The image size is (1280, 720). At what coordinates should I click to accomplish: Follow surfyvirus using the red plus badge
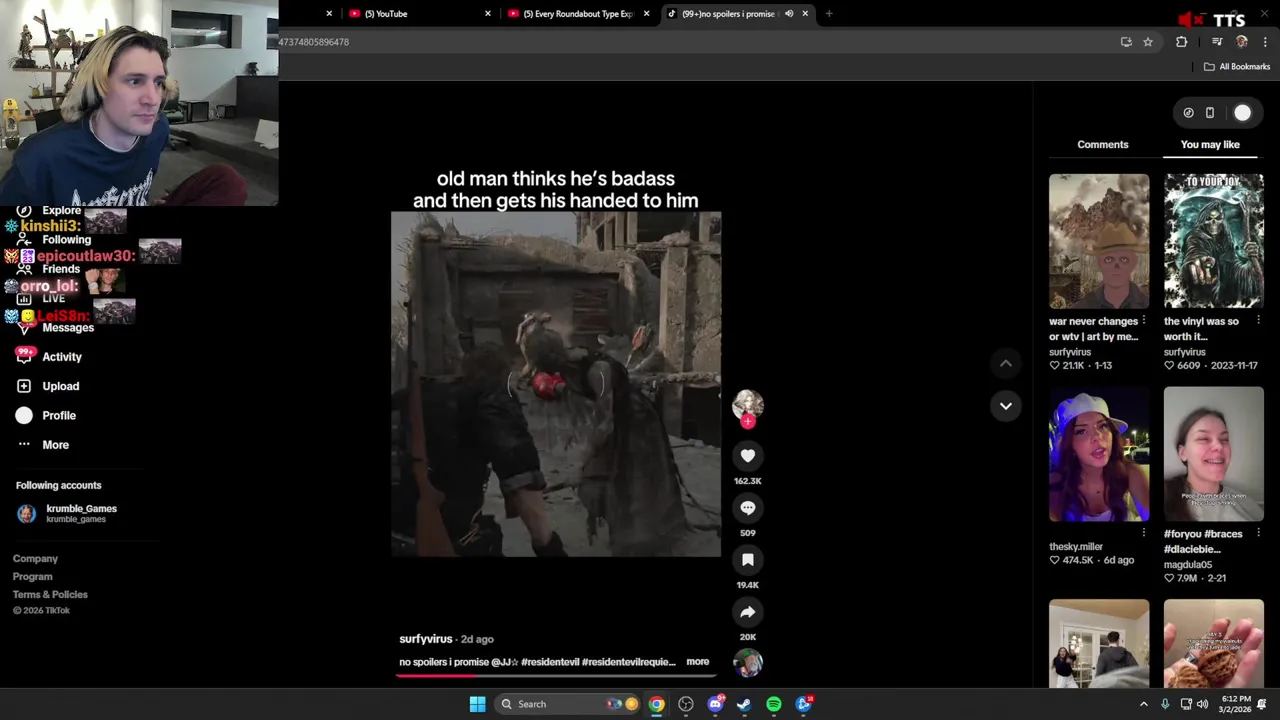coord(747,421)
